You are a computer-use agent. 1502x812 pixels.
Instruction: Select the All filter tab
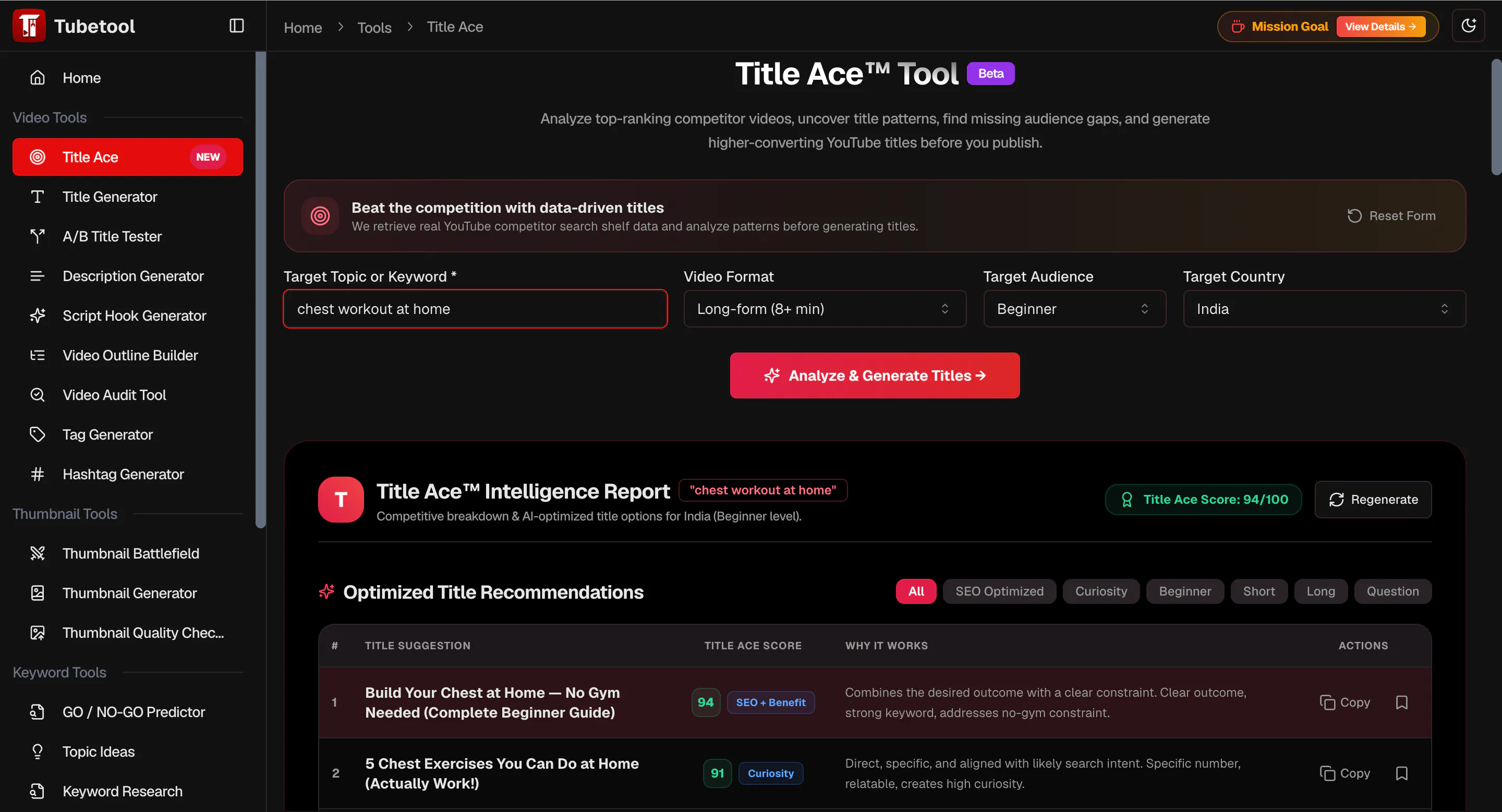click(916, 591)
